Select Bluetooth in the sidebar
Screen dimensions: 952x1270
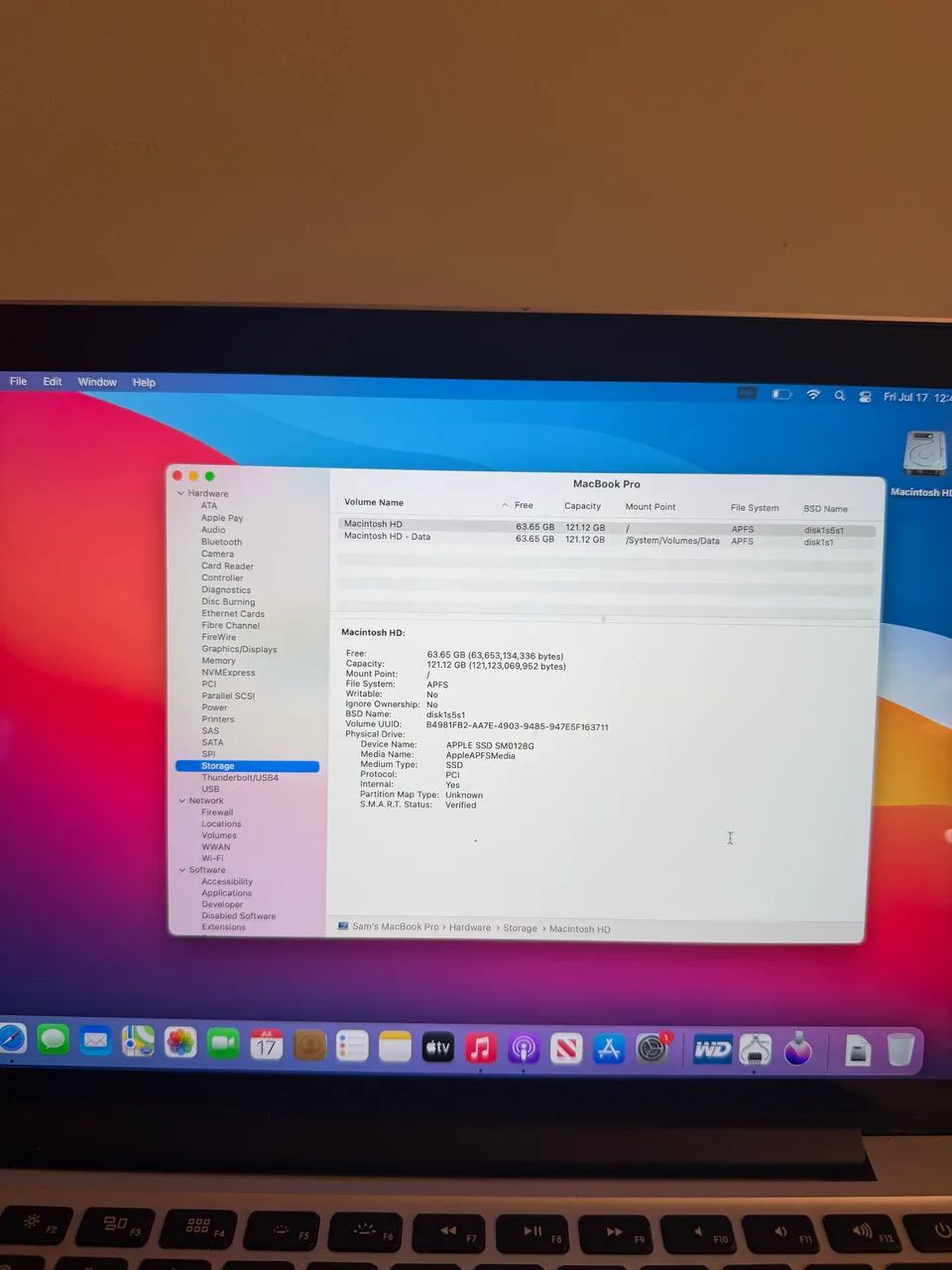[221, 542]
